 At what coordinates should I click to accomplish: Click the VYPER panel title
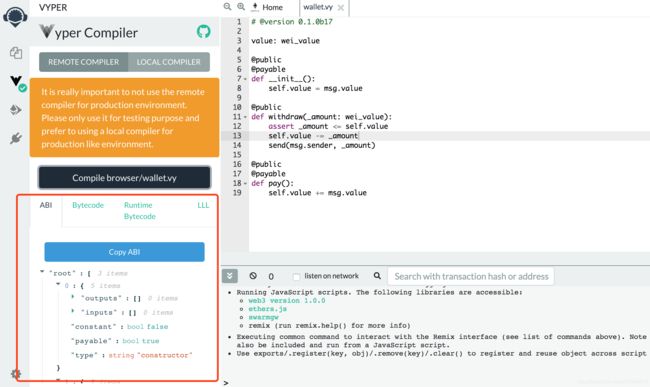[53, 7]
